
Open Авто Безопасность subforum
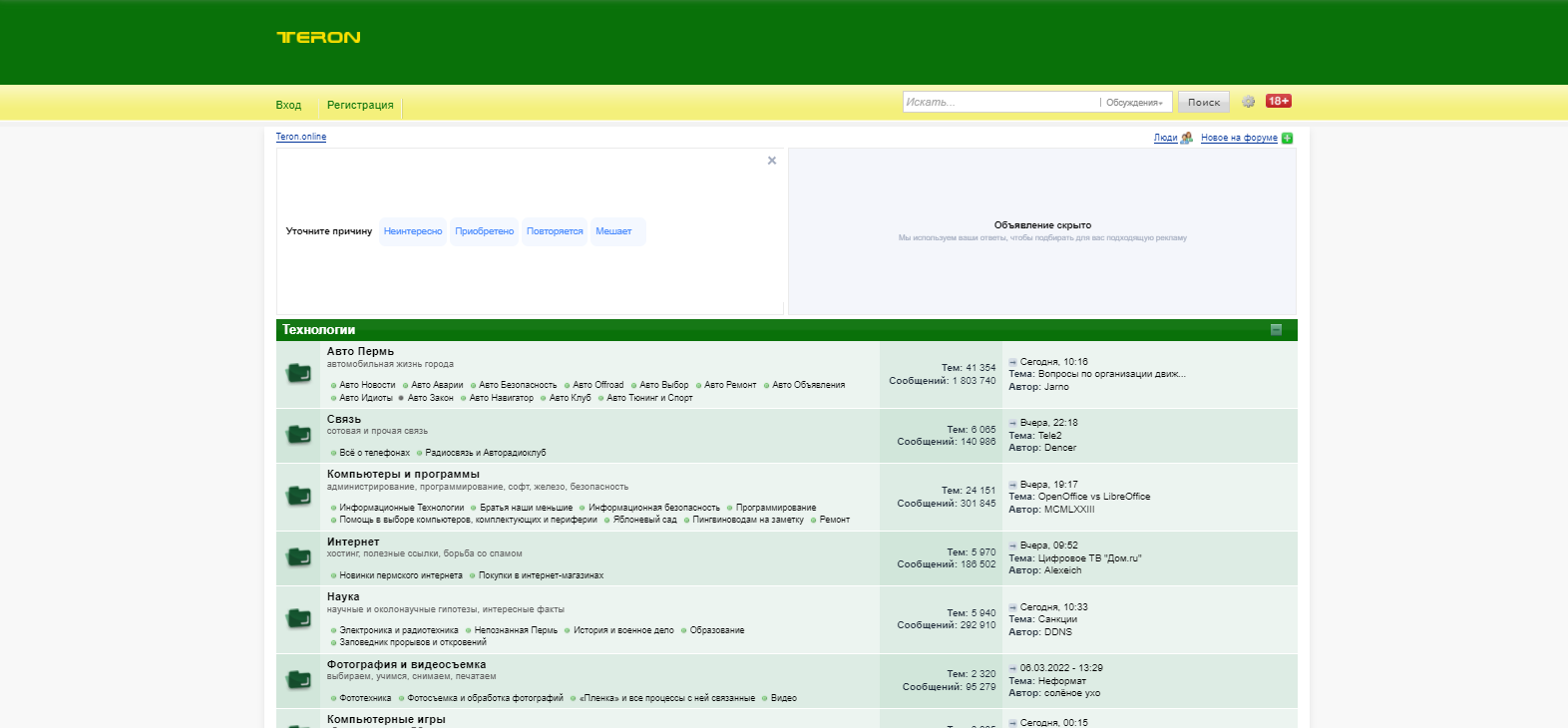coord(518,385)
